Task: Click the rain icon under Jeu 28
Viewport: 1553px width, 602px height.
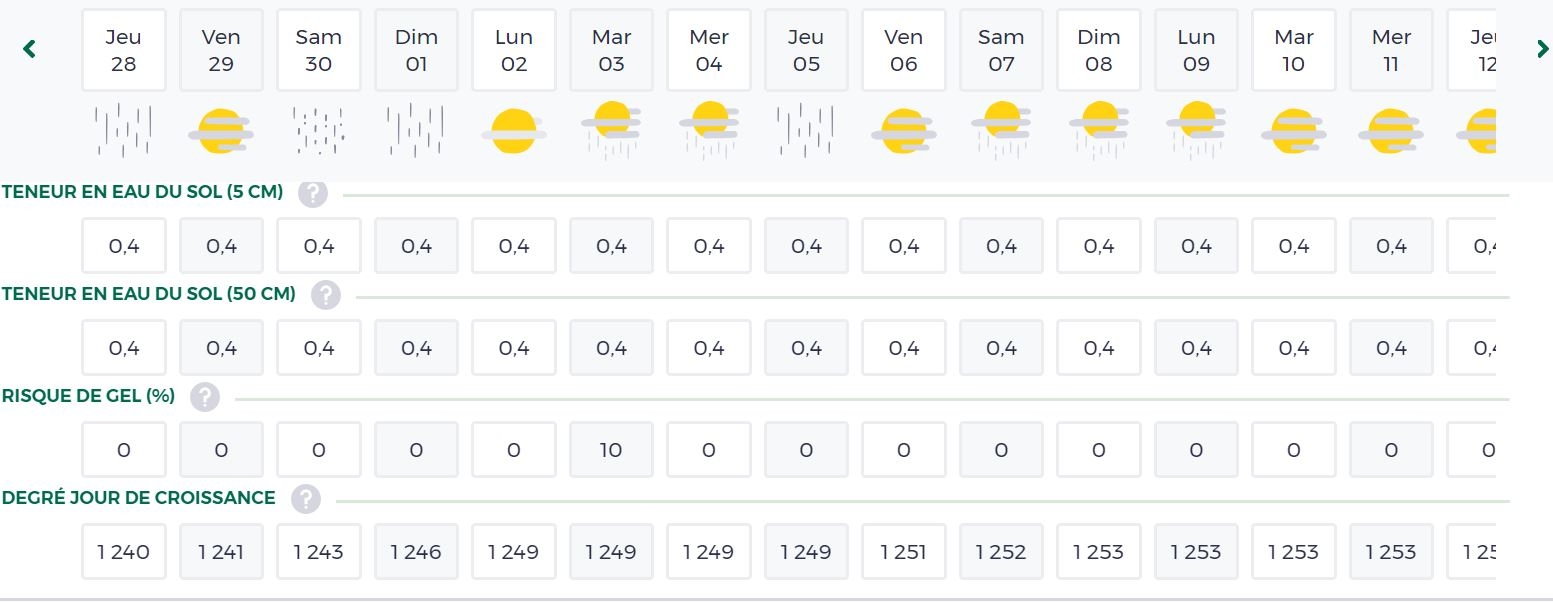Action: 123,130
